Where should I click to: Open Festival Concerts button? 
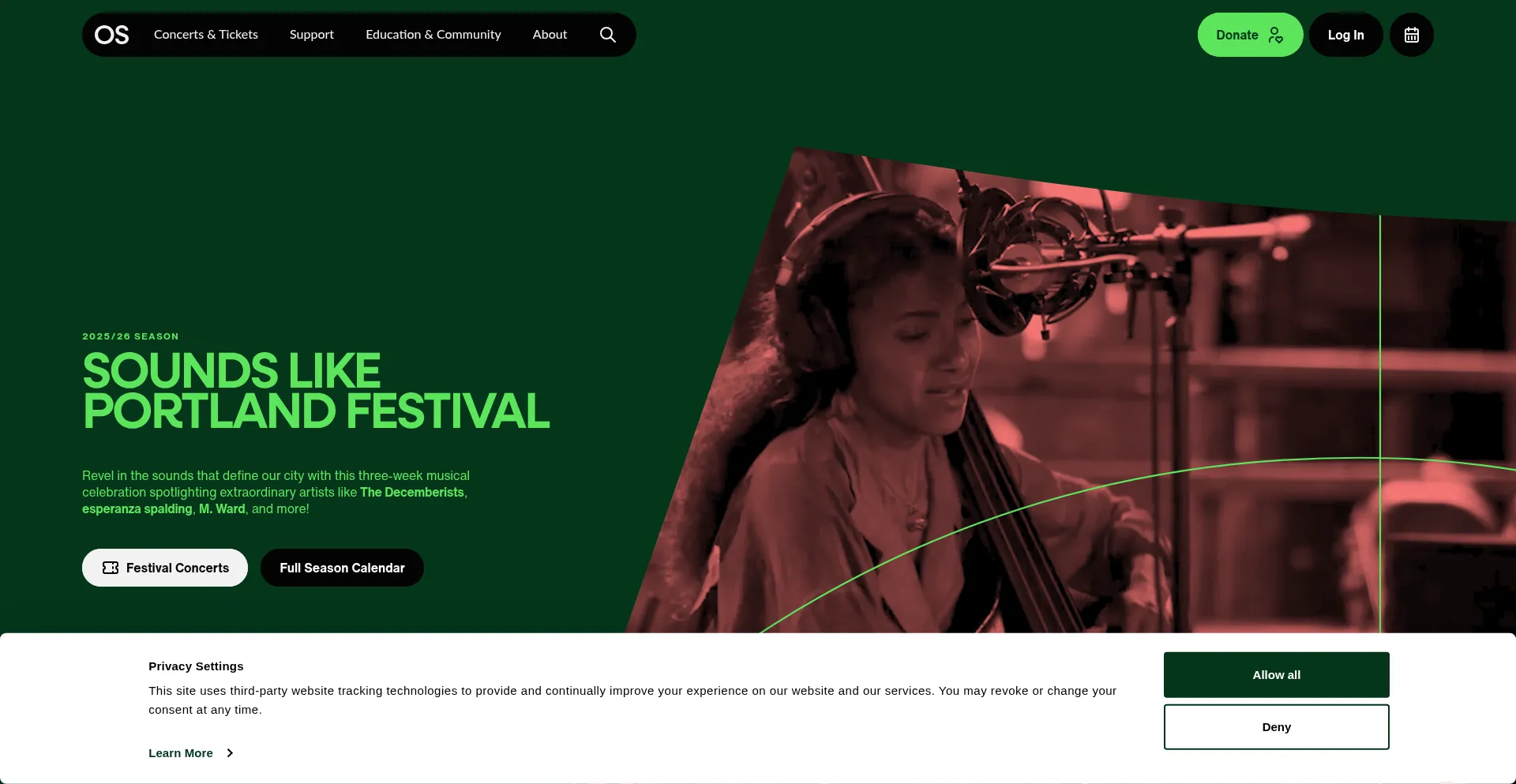165,568
